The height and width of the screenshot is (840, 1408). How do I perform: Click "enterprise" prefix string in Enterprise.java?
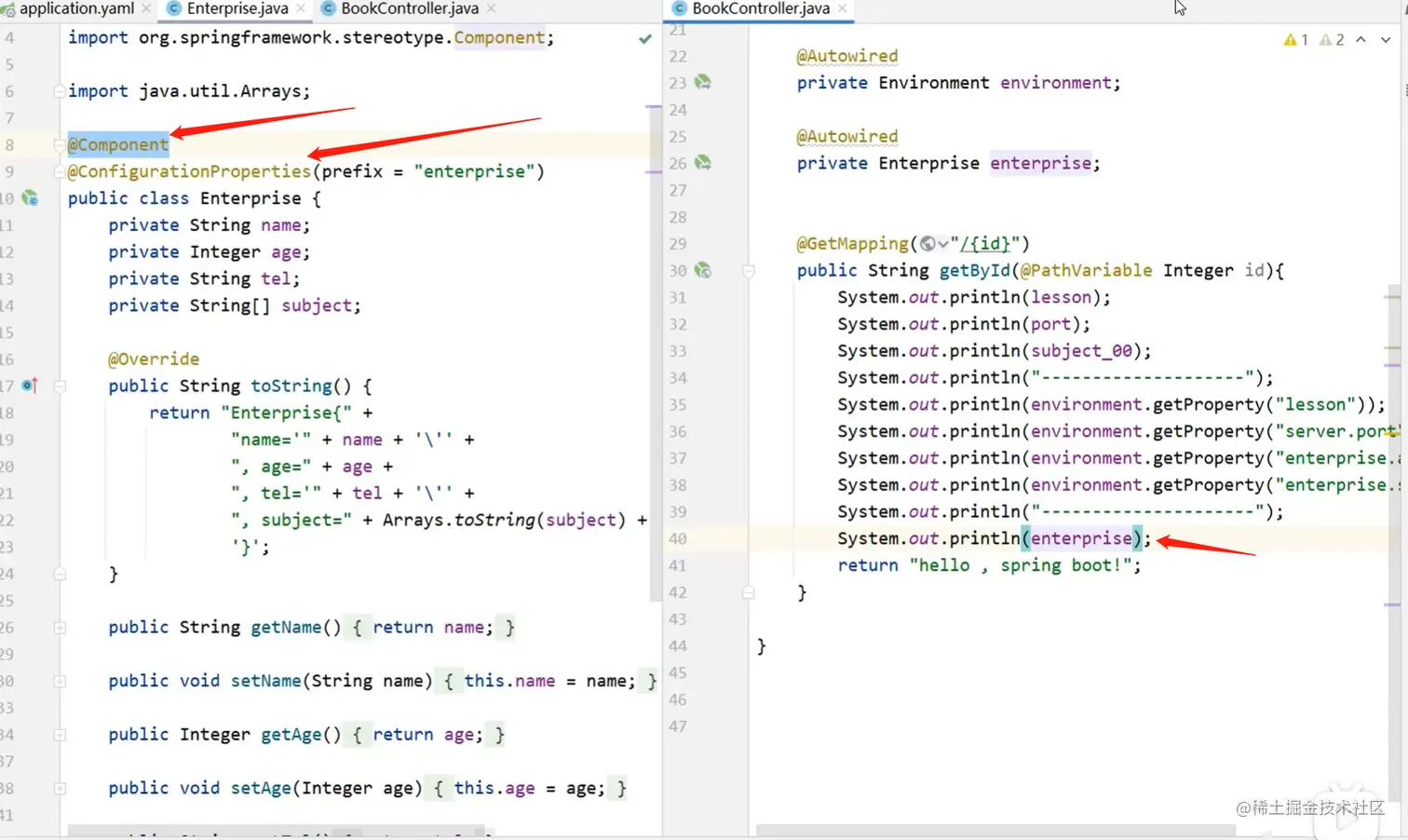coord(475,171)
